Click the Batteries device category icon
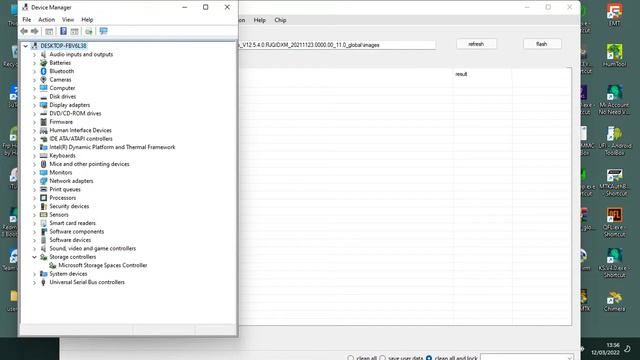The width and height of the screenshot is (640, 360). [x=44, y=63]
